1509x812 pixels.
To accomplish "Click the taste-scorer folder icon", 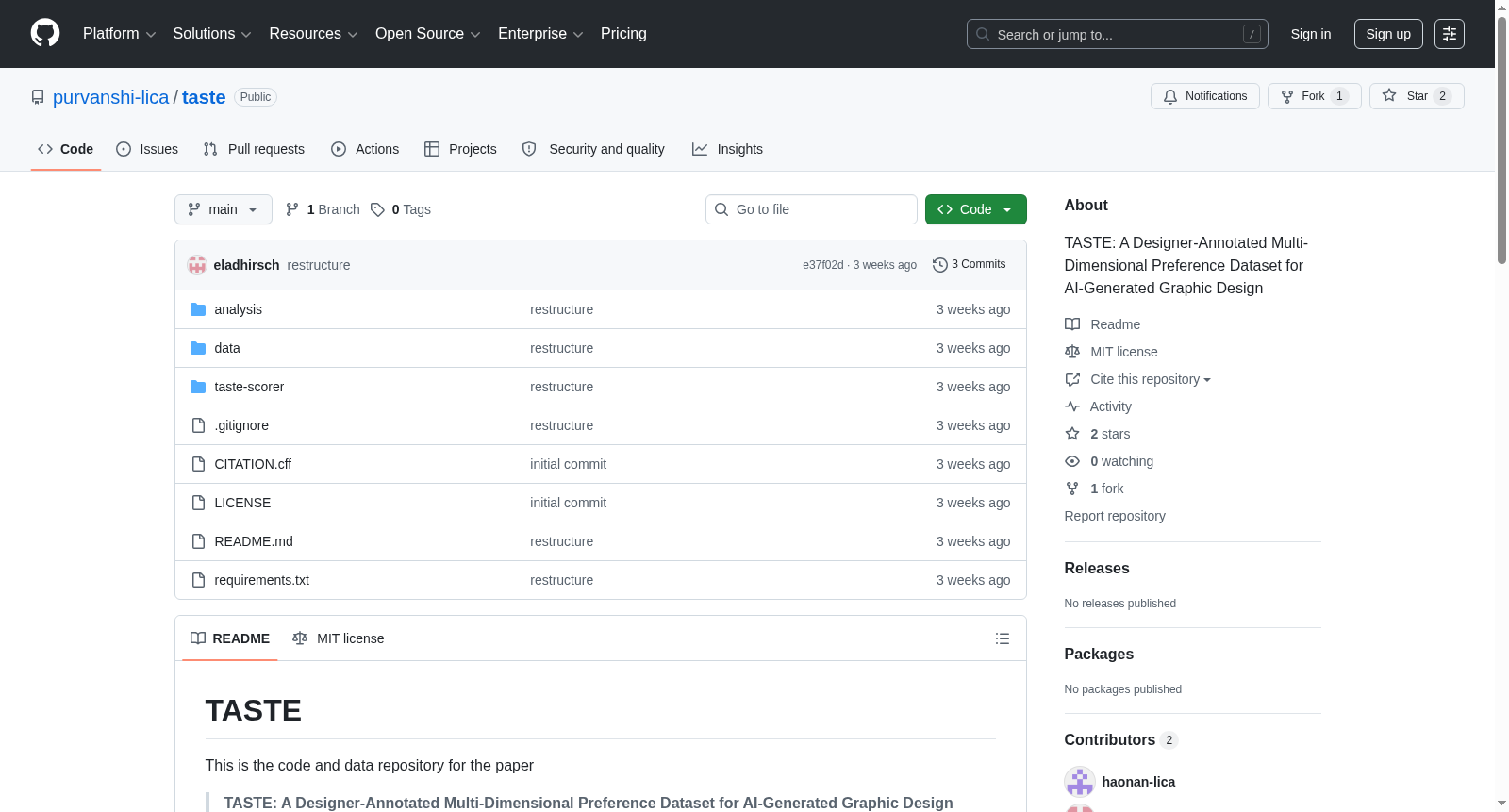I will [198, 387].
